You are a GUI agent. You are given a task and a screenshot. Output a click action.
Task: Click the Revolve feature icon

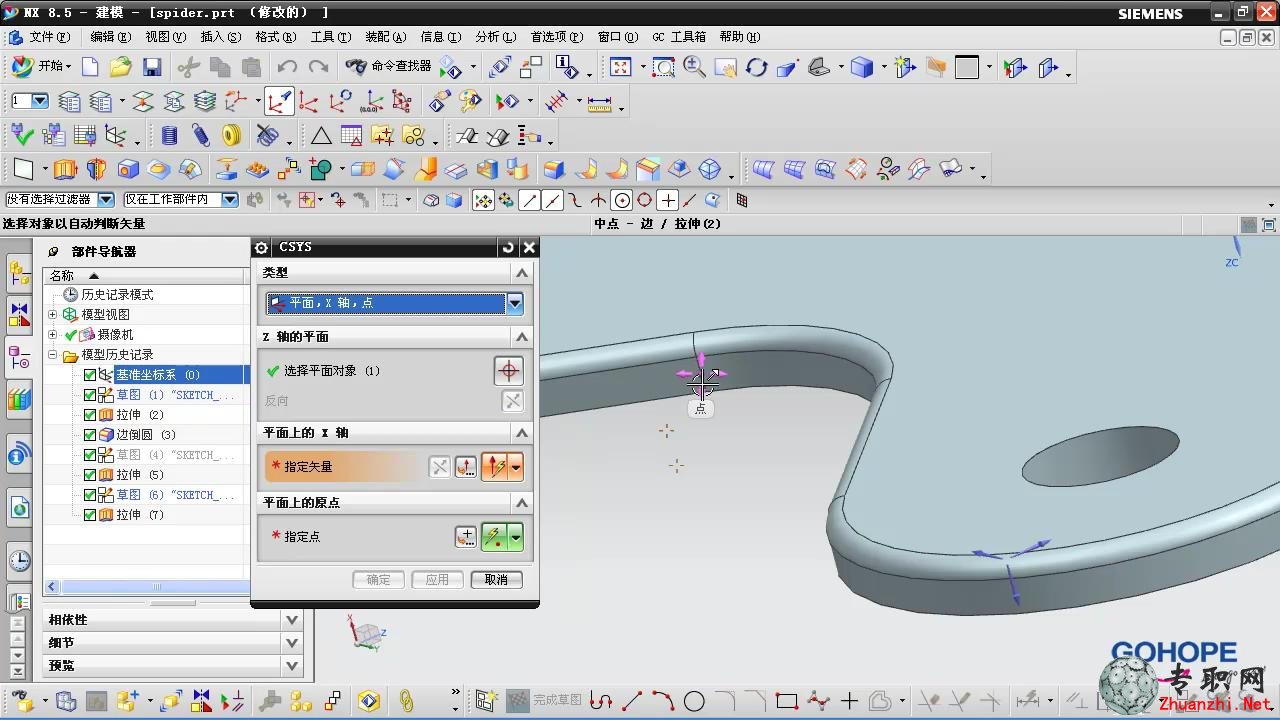click(96, 169)
